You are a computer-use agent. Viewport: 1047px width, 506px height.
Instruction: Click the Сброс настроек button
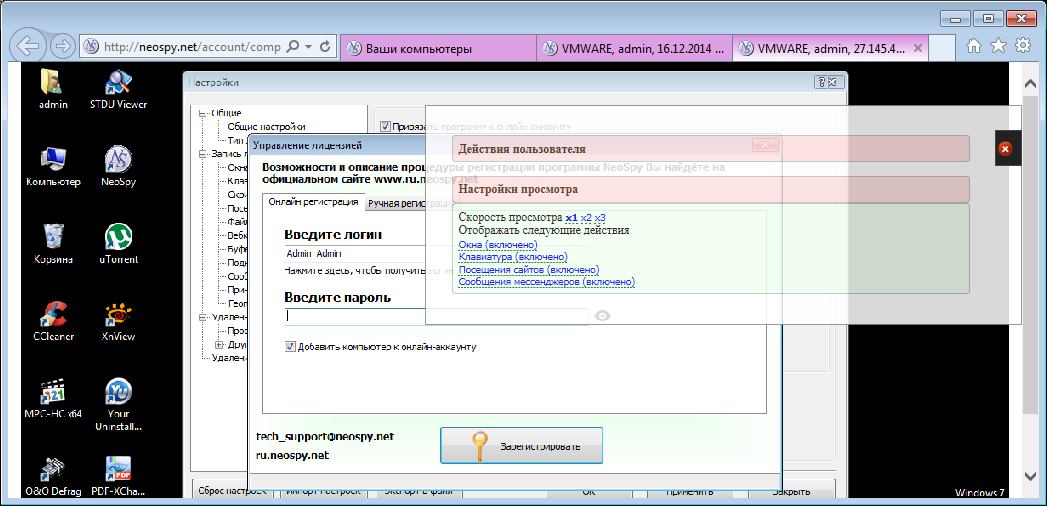click(232, 490)
